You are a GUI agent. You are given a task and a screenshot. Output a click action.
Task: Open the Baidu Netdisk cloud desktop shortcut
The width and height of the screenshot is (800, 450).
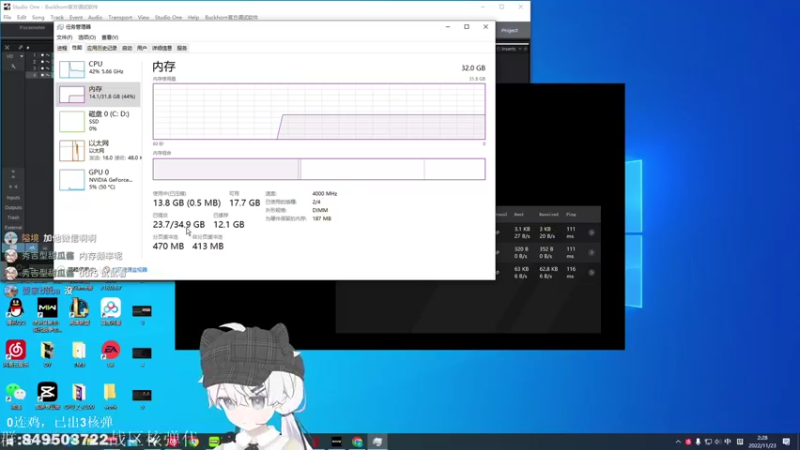(111, 312)
